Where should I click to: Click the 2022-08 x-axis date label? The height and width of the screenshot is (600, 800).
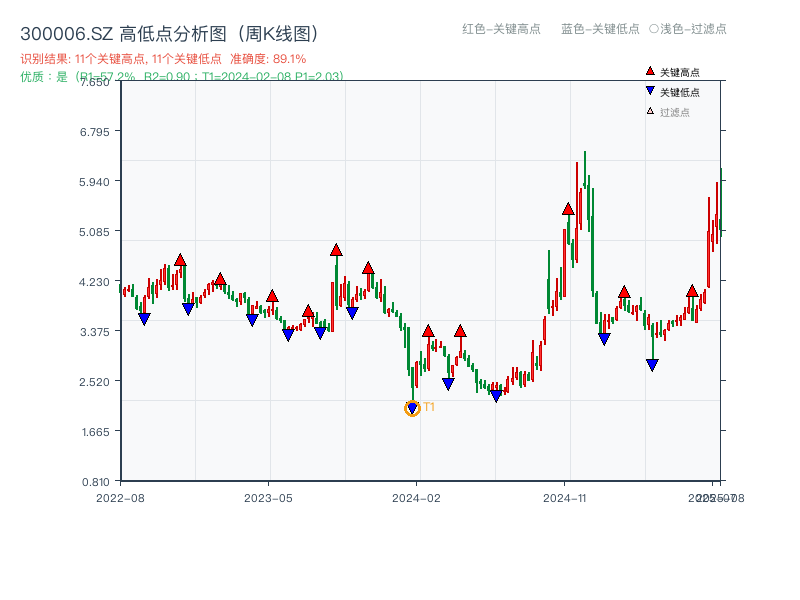point(120,498)
